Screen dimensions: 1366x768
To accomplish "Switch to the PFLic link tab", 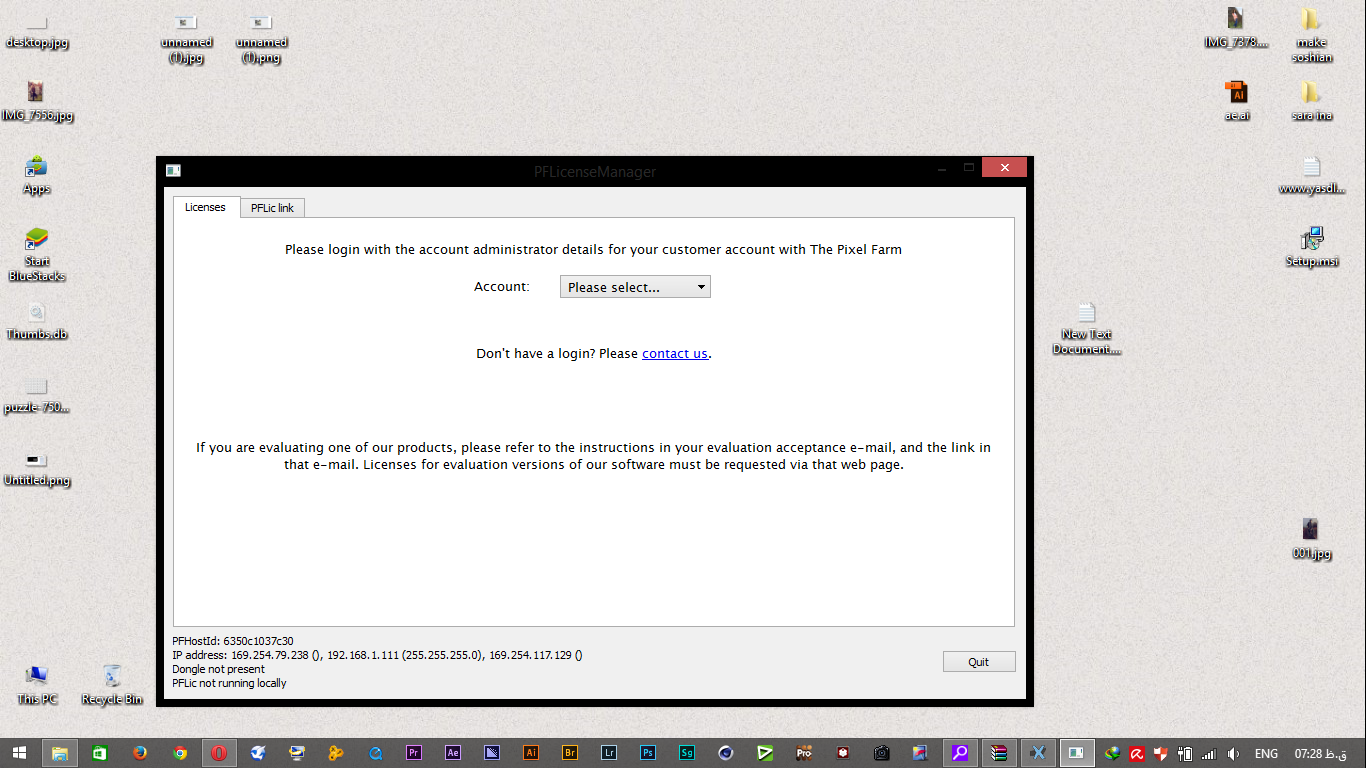I will click(x=272, y=208).
